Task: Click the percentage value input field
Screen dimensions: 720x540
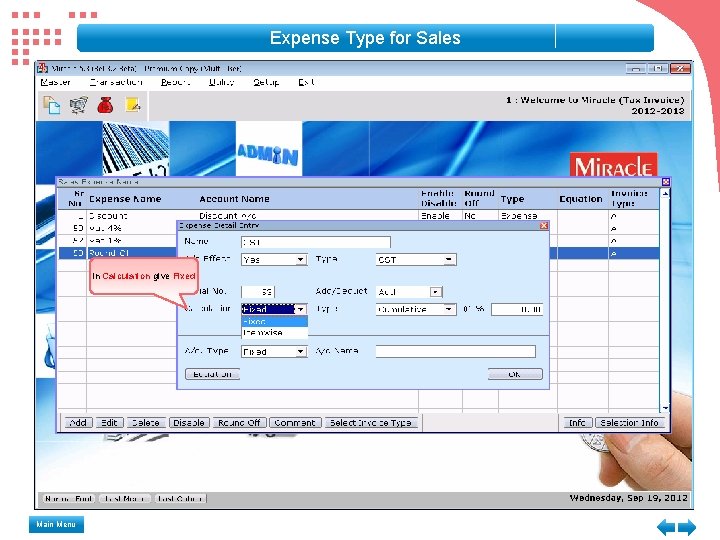Action: [x=517, y=309]
